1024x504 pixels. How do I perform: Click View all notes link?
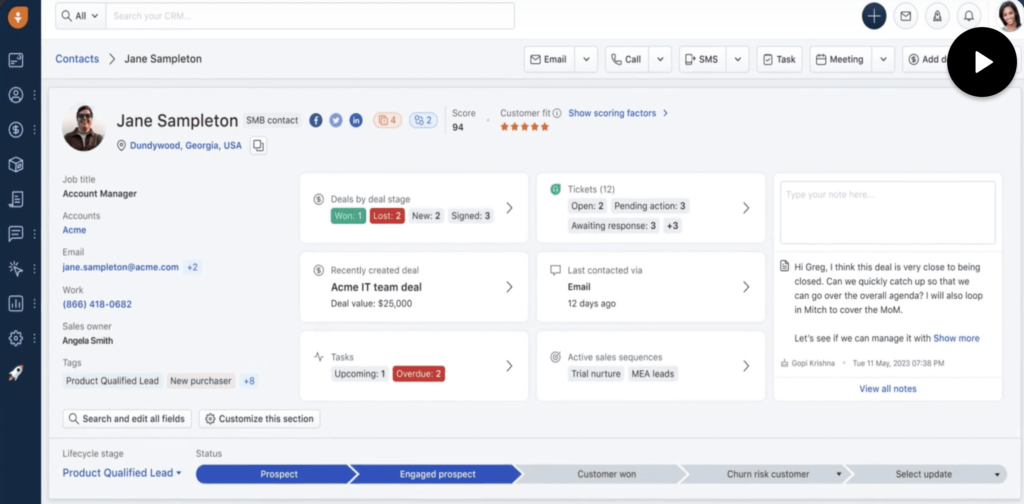887,389
